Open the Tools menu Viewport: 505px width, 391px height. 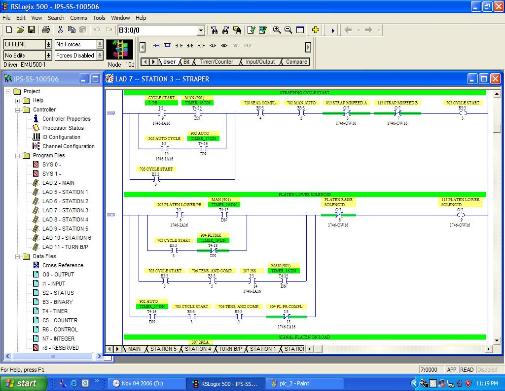coord(99,18)
